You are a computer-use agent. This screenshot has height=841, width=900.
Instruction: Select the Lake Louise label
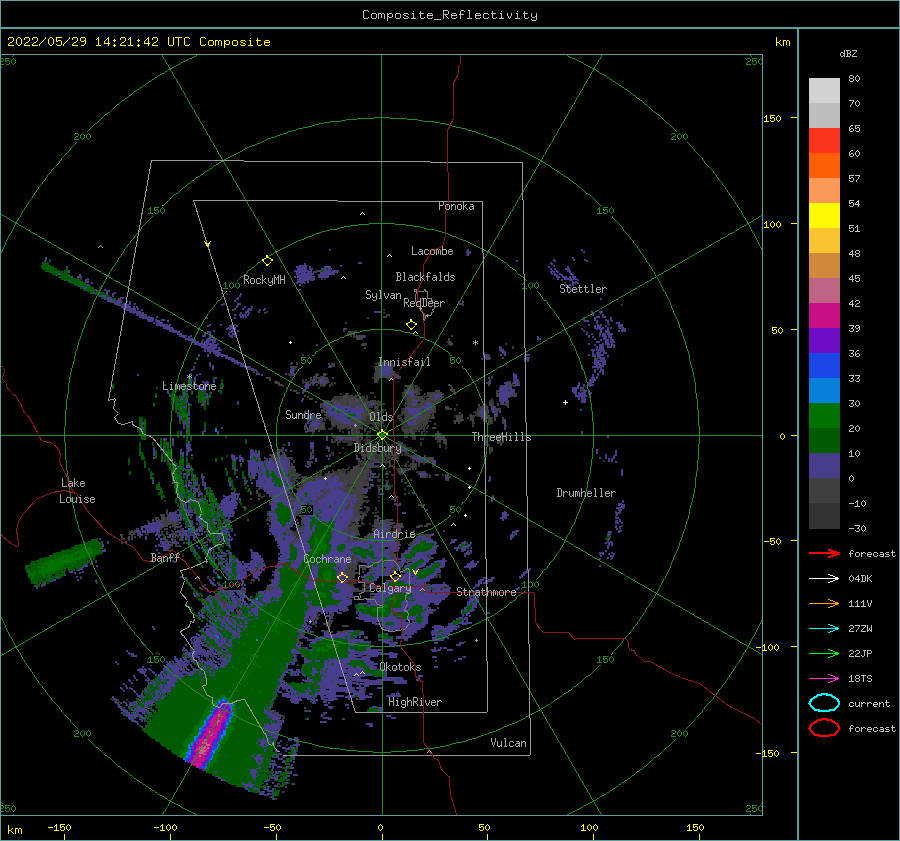(x=77, y=491)
